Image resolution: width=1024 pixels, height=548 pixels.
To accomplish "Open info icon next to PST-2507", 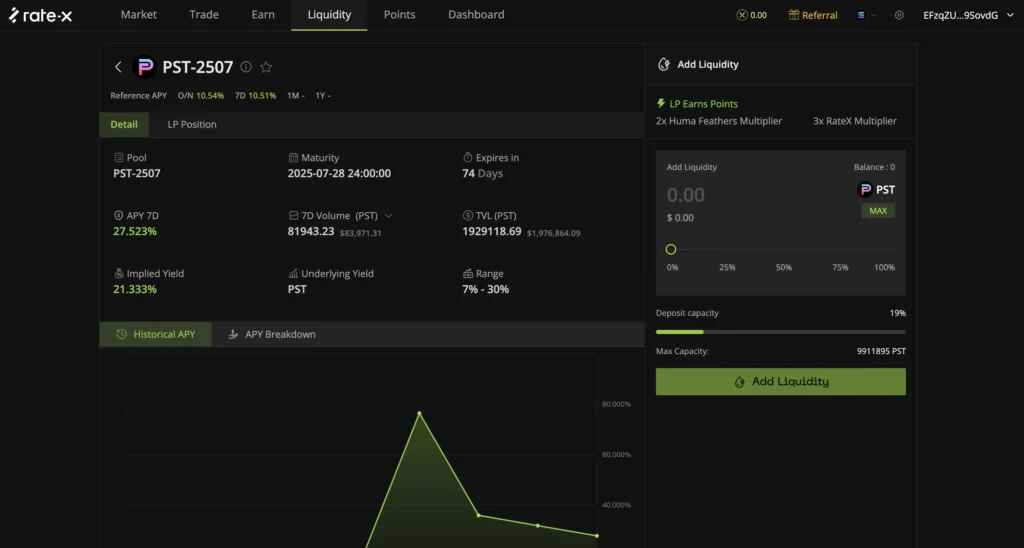I will [246, 67].
